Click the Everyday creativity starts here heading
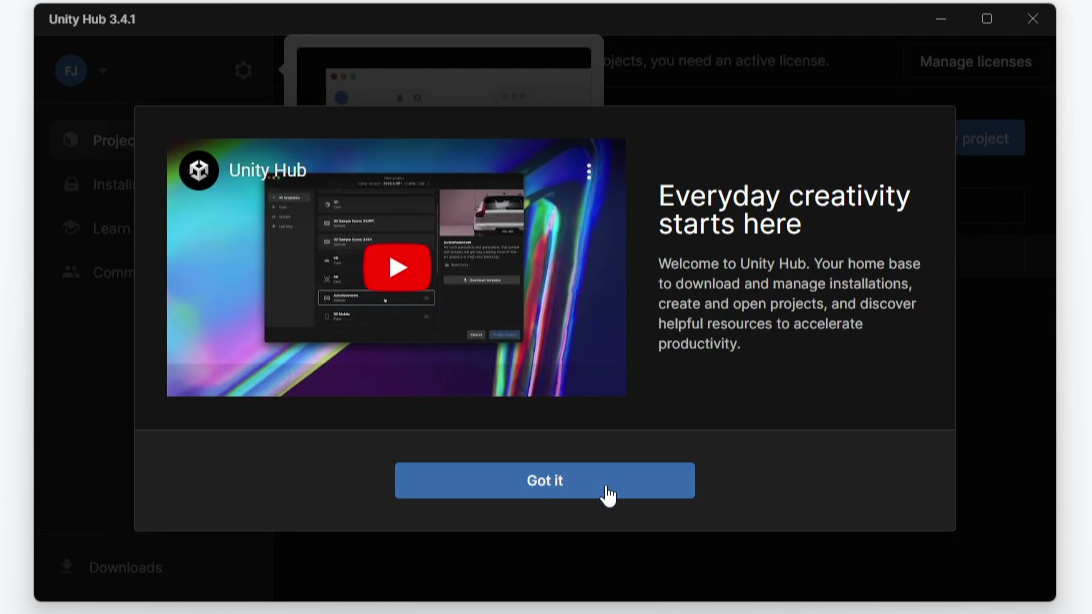The image size is (1092, 614). coord(784,210)
